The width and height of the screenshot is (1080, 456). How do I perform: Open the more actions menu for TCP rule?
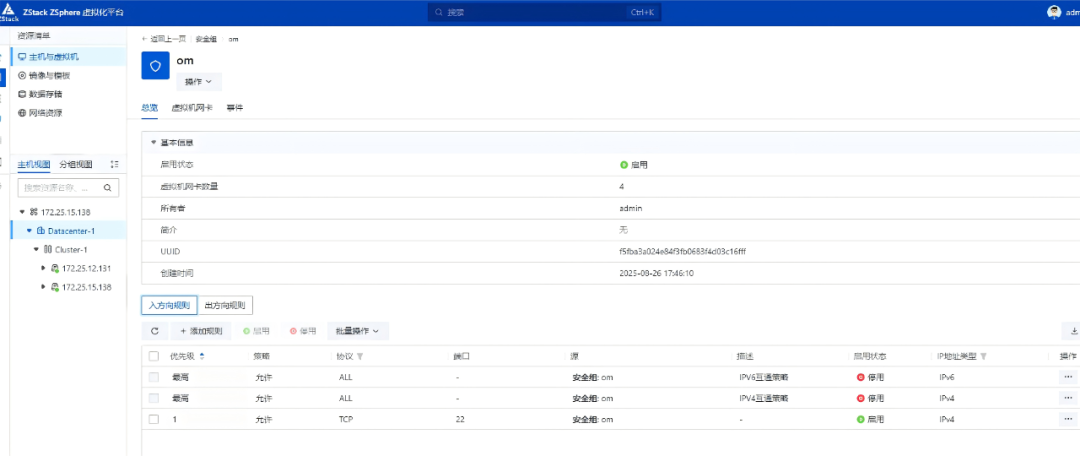point(1068,419)
